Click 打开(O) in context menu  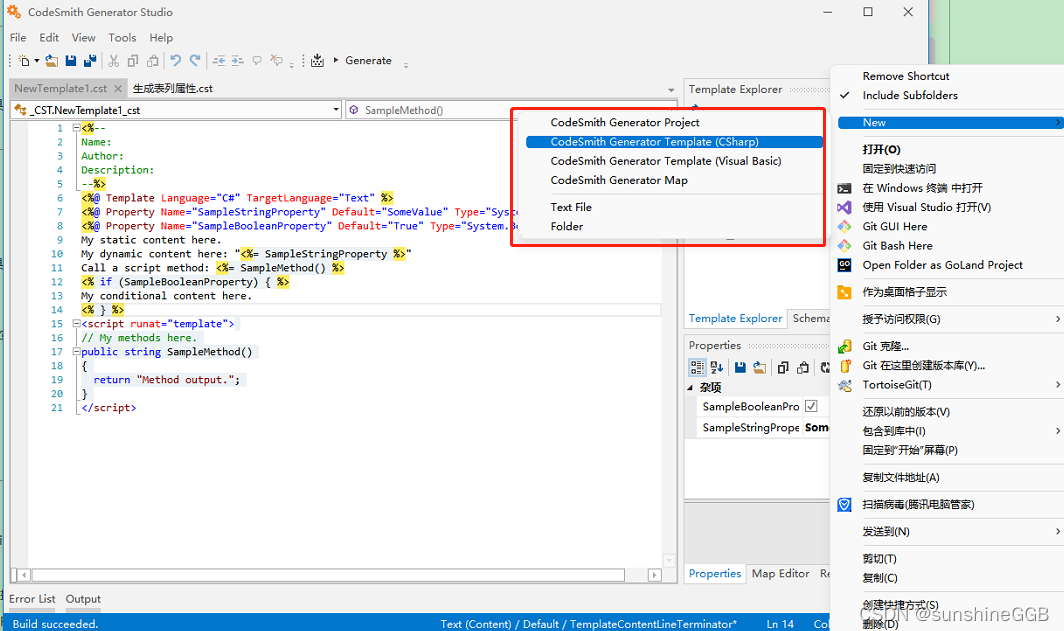[881, 149]
